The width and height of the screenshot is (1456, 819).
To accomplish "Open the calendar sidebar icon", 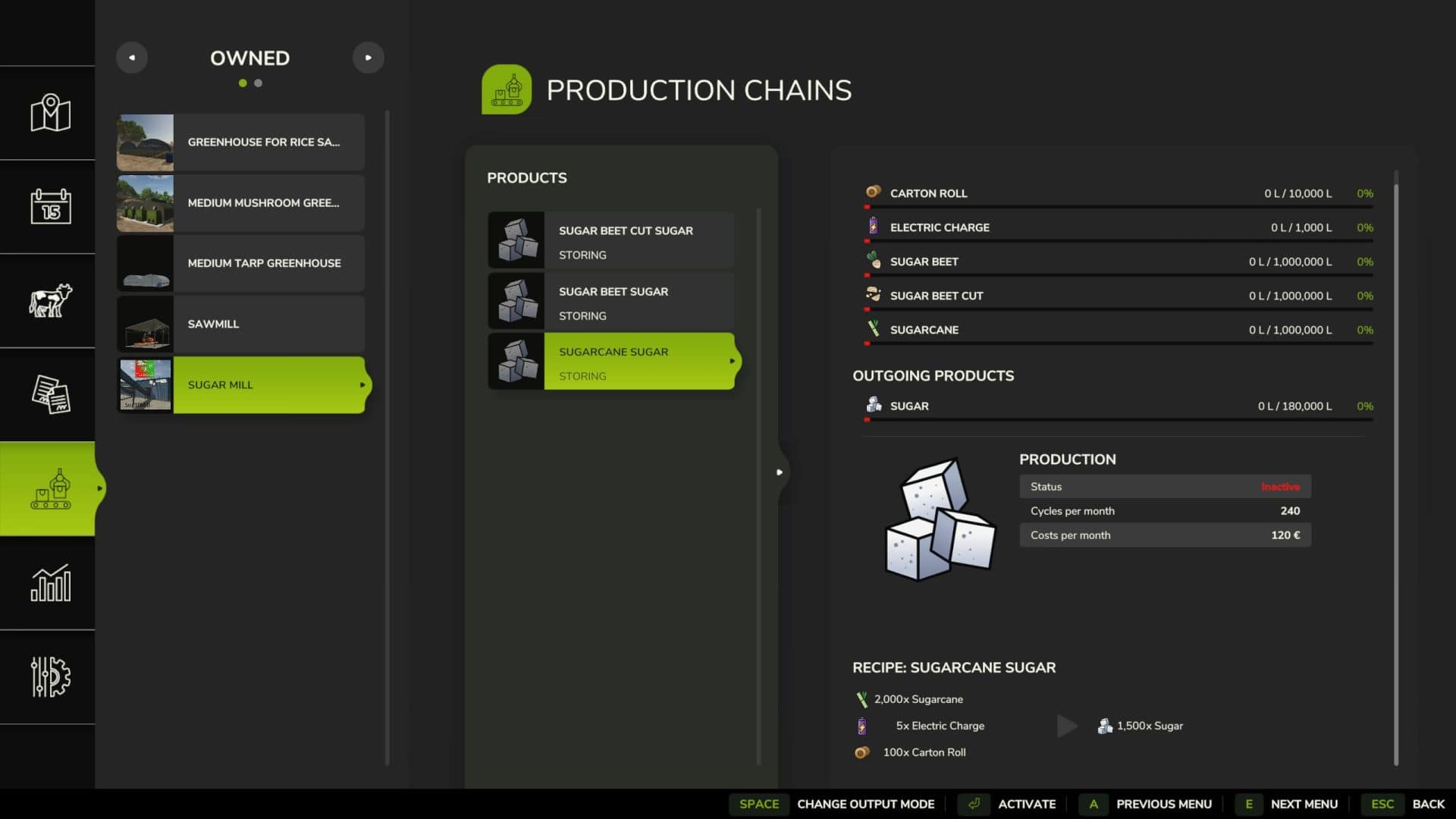I will point(50,206).
